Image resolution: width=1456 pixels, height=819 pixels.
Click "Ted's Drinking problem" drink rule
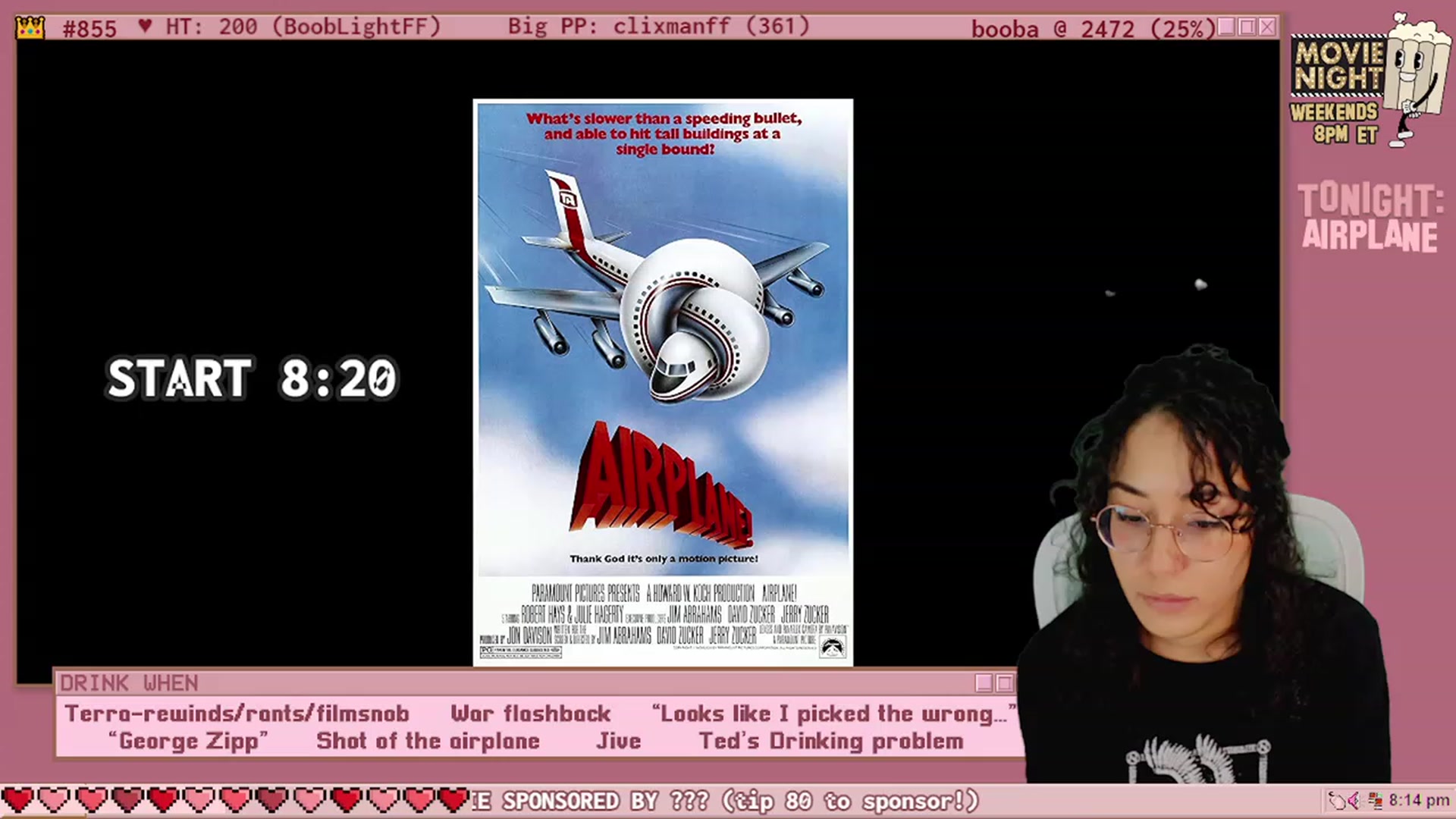(x=831, y=741)
